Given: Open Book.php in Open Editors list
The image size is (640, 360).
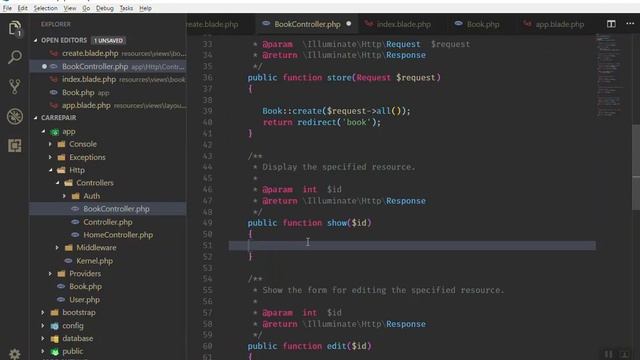Looking at the screenshot, I should [x=108, y=93].
